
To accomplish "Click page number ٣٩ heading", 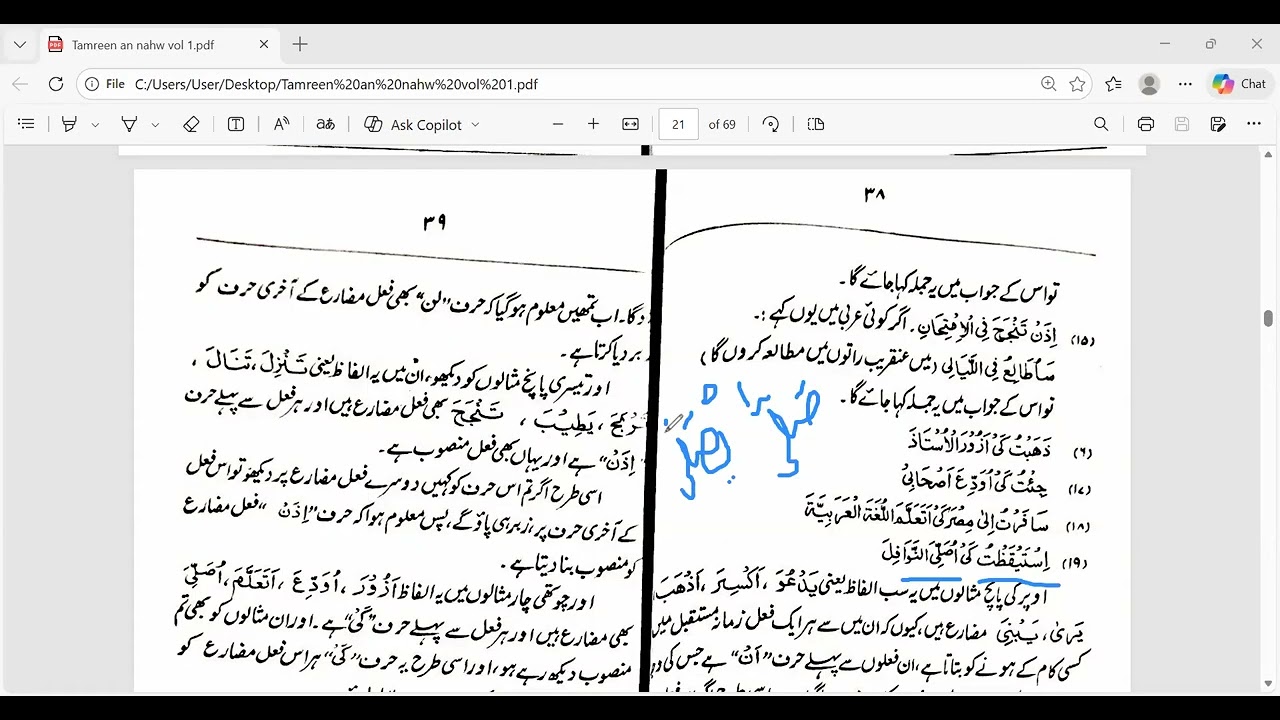I will (x=434, y=222).
